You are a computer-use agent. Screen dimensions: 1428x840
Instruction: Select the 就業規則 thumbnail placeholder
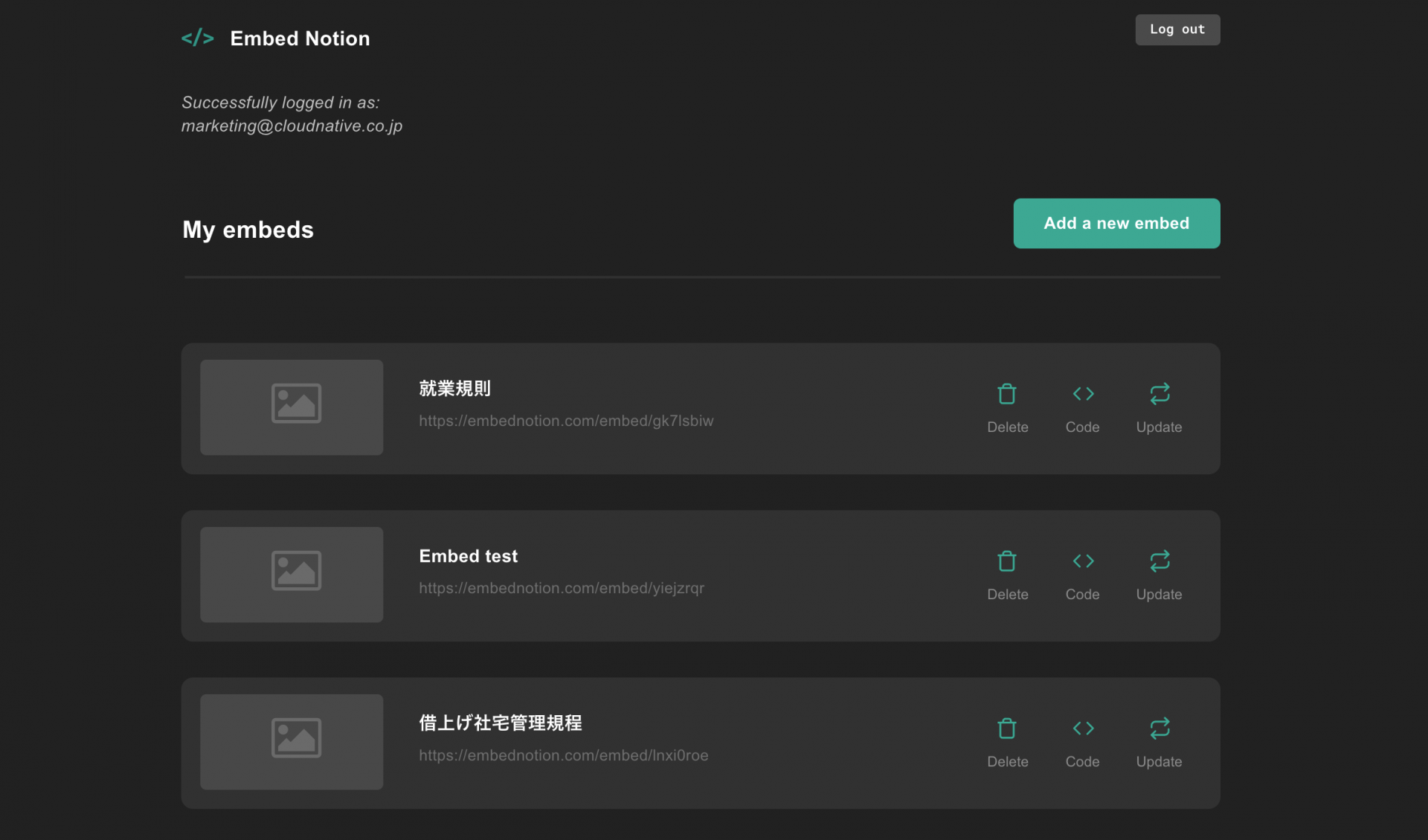291,407
